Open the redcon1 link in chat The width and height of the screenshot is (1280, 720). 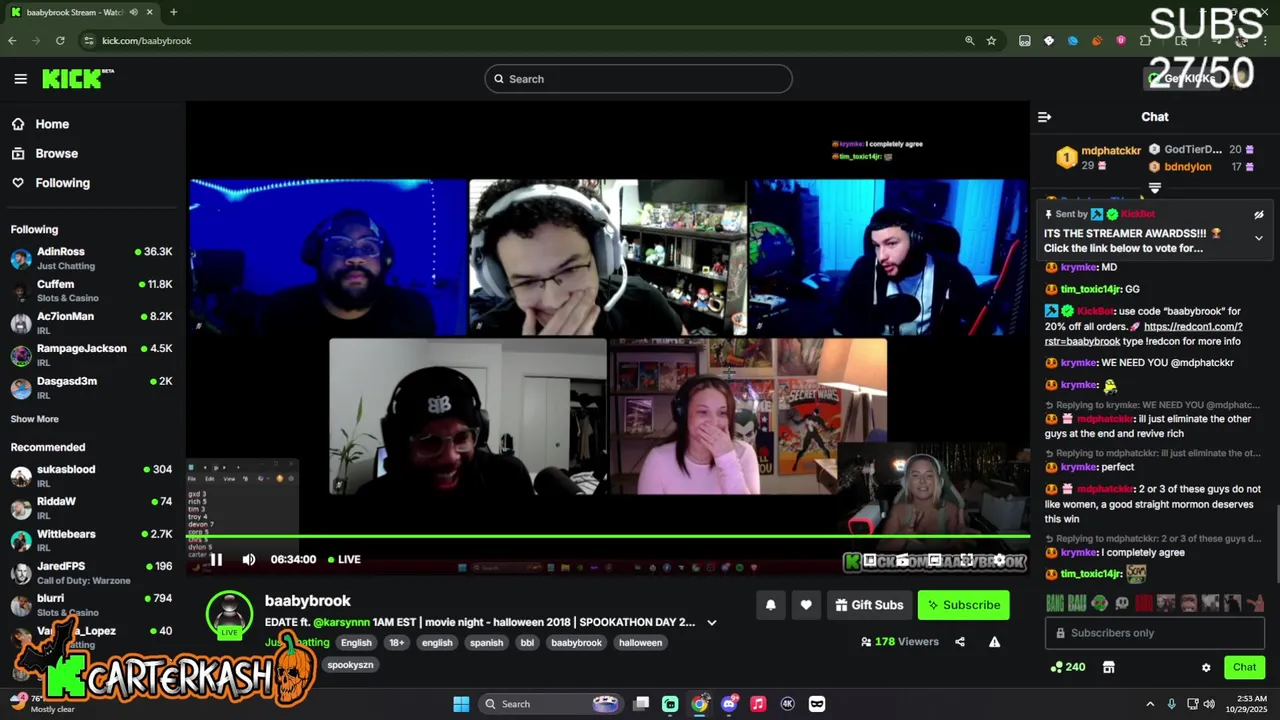coord(1144,334)
